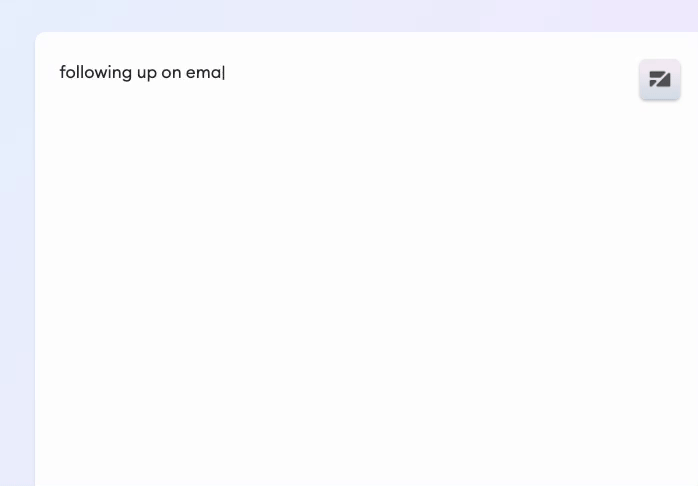Click the letter "g" ending "following"
Viewport: 698px width, 486px height.
(x=126, y=74)
